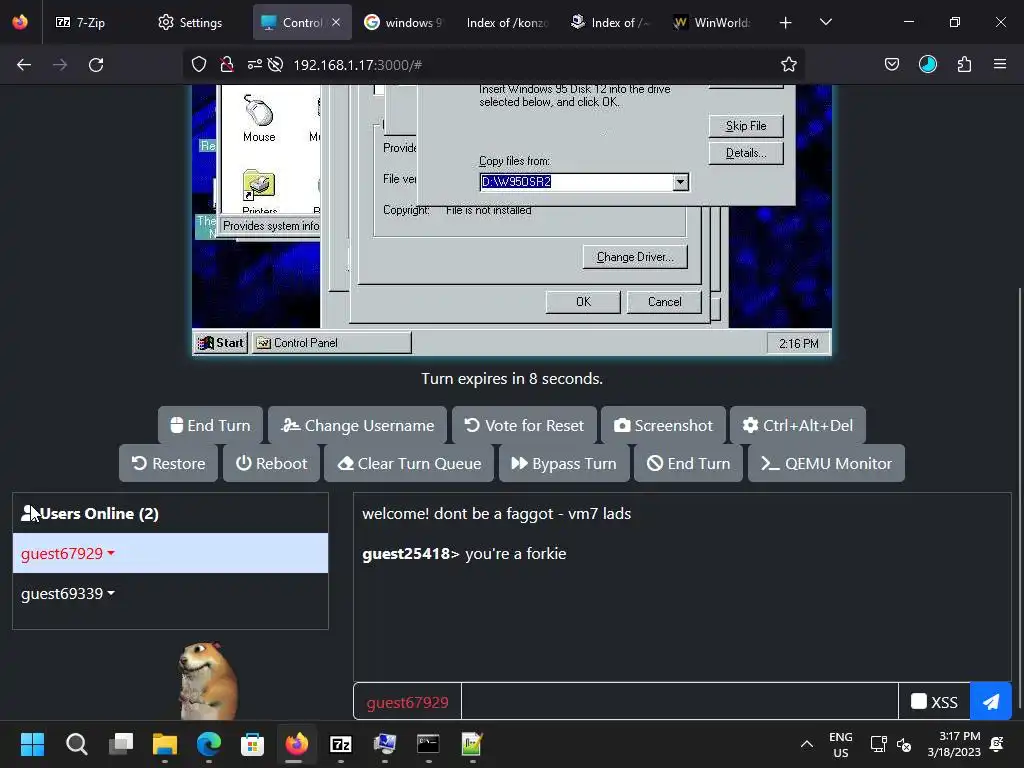Go back to previous page
1024x768 pixels.
24,65
